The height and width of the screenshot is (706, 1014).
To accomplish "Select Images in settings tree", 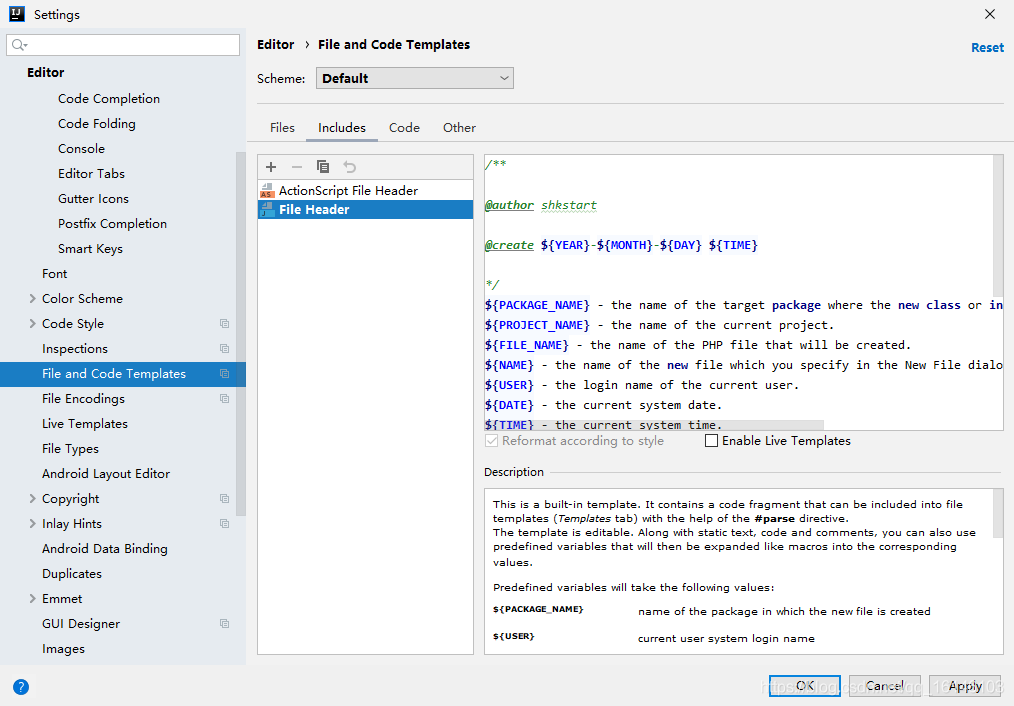I will [x=63, y=649].
